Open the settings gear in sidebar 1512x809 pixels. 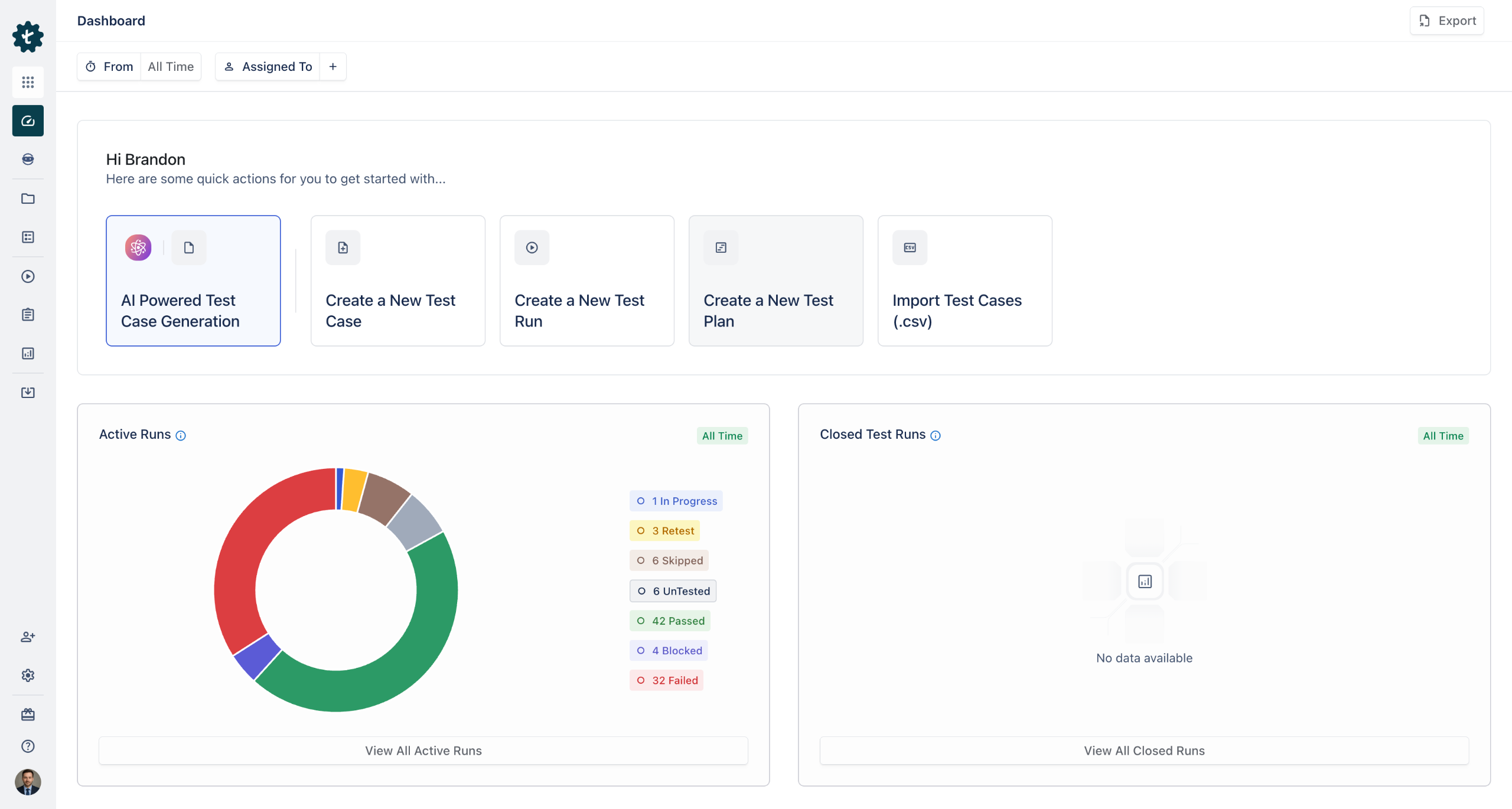[28, 675]
